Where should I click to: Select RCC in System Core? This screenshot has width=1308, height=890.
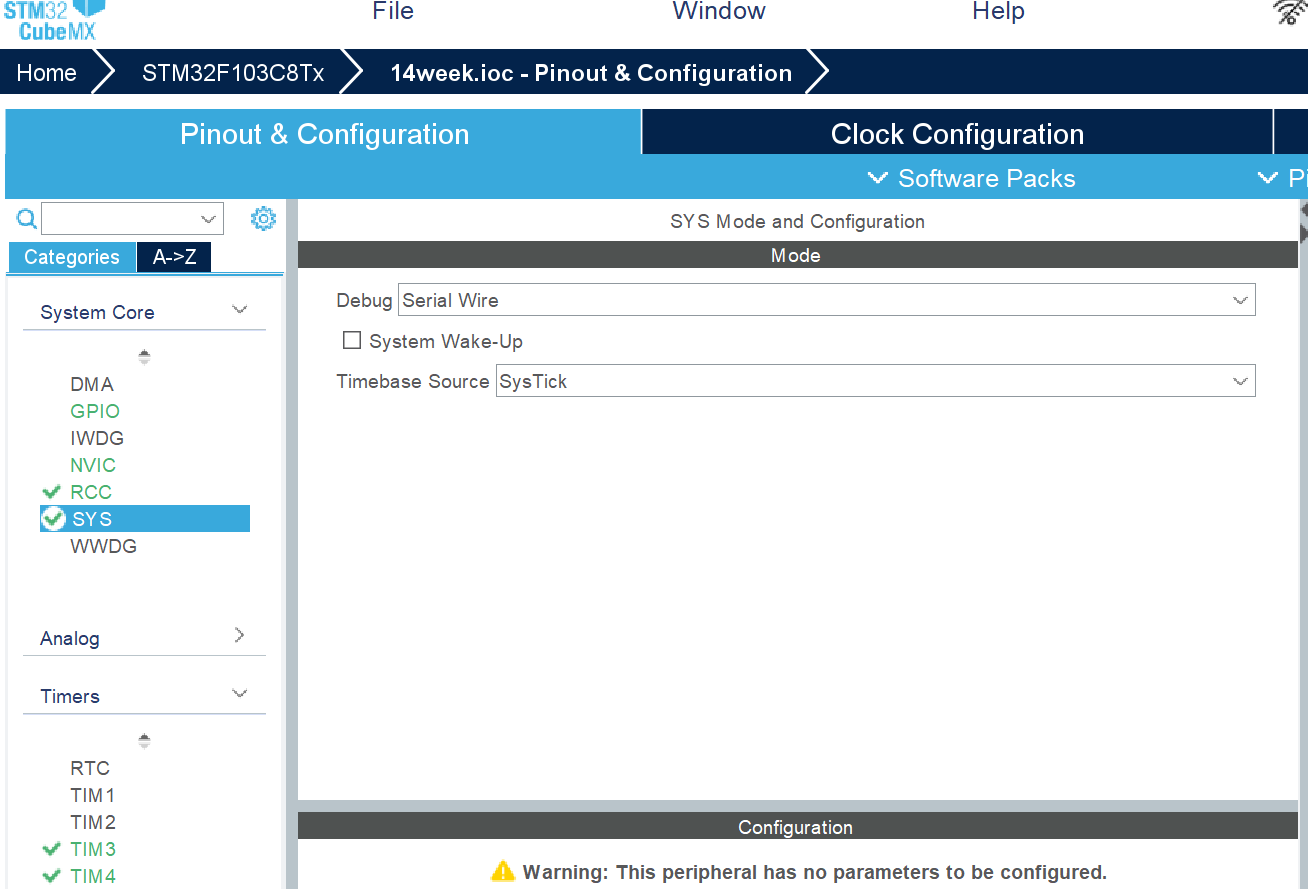[91, 492]
